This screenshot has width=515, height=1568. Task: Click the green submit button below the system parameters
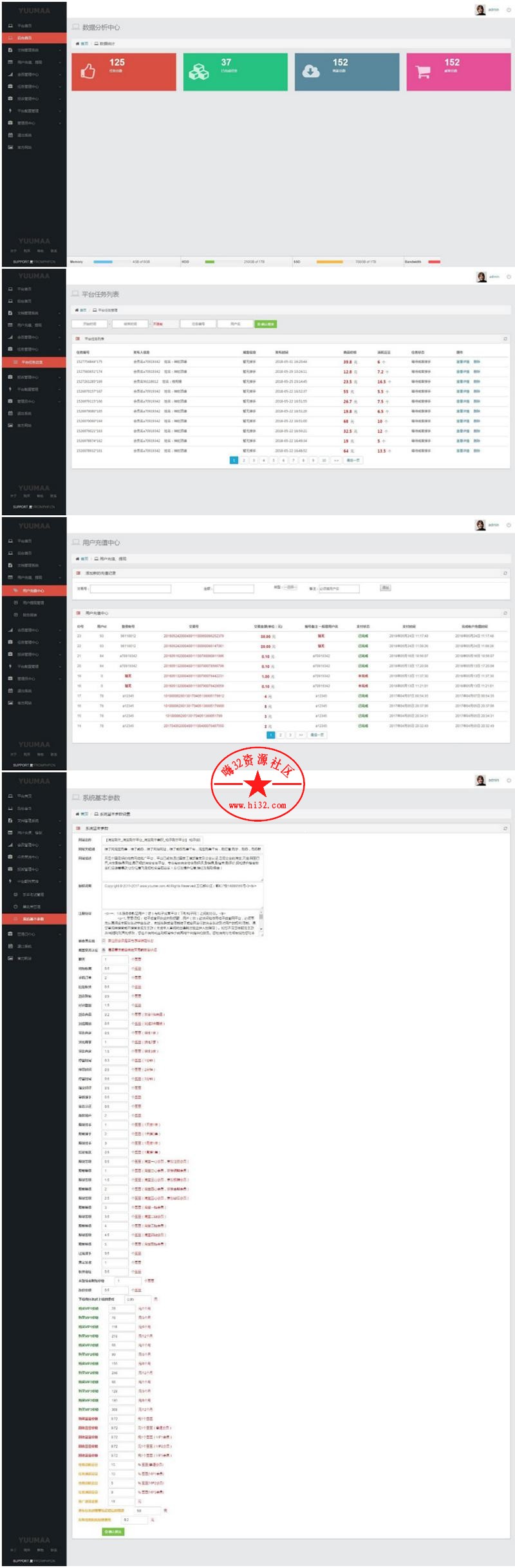coord(113,1532)
